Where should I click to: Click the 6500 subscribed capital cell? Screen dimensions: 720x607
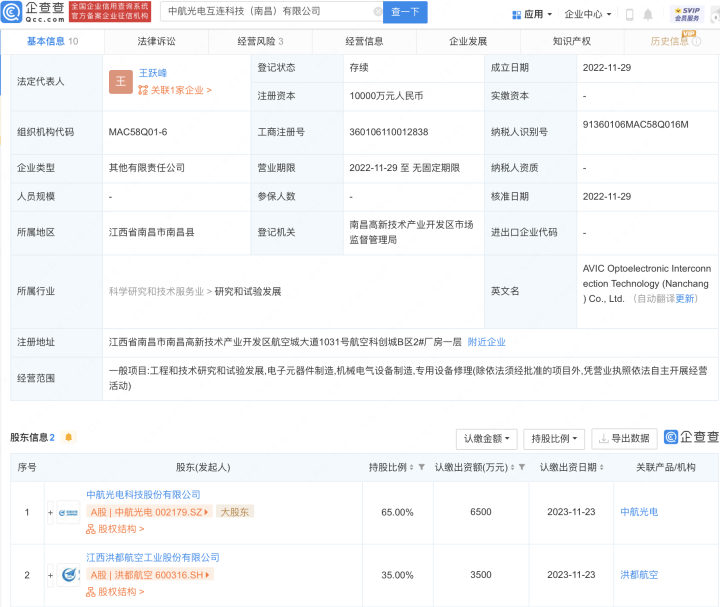481,512
